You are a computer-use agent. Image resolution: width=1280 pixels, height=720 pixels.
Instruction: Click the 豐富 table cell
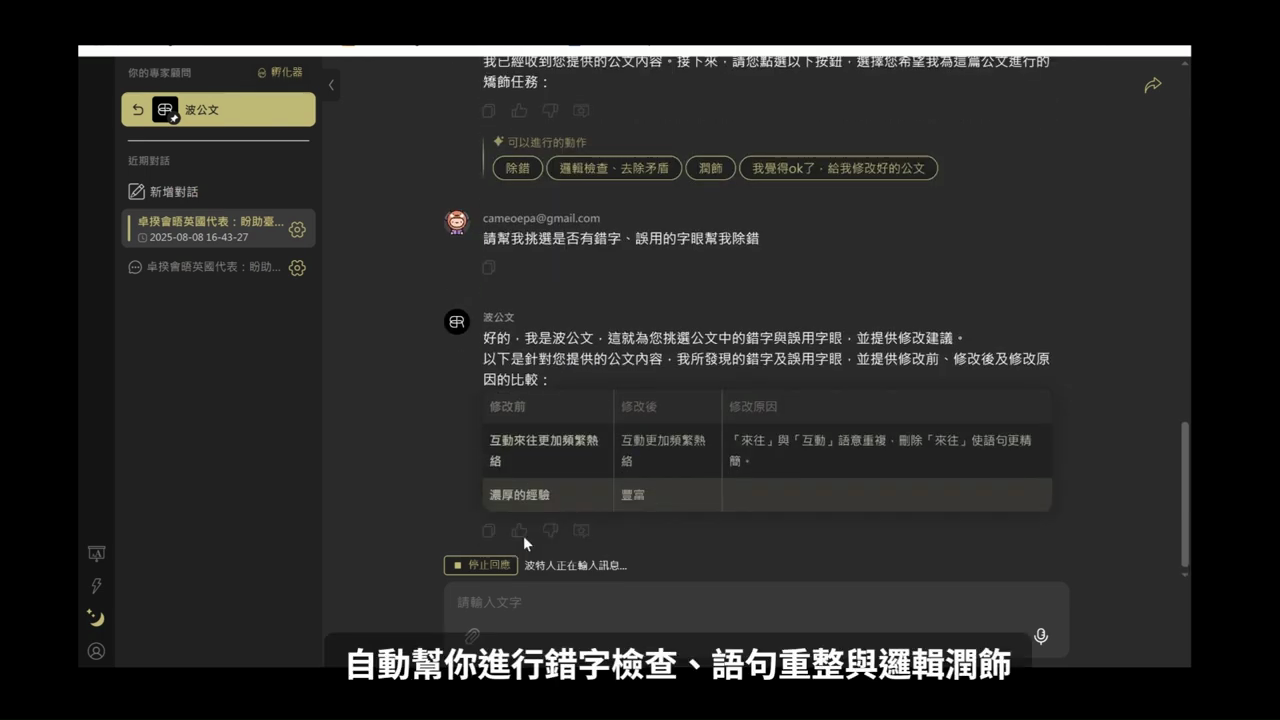coord(667,495)
